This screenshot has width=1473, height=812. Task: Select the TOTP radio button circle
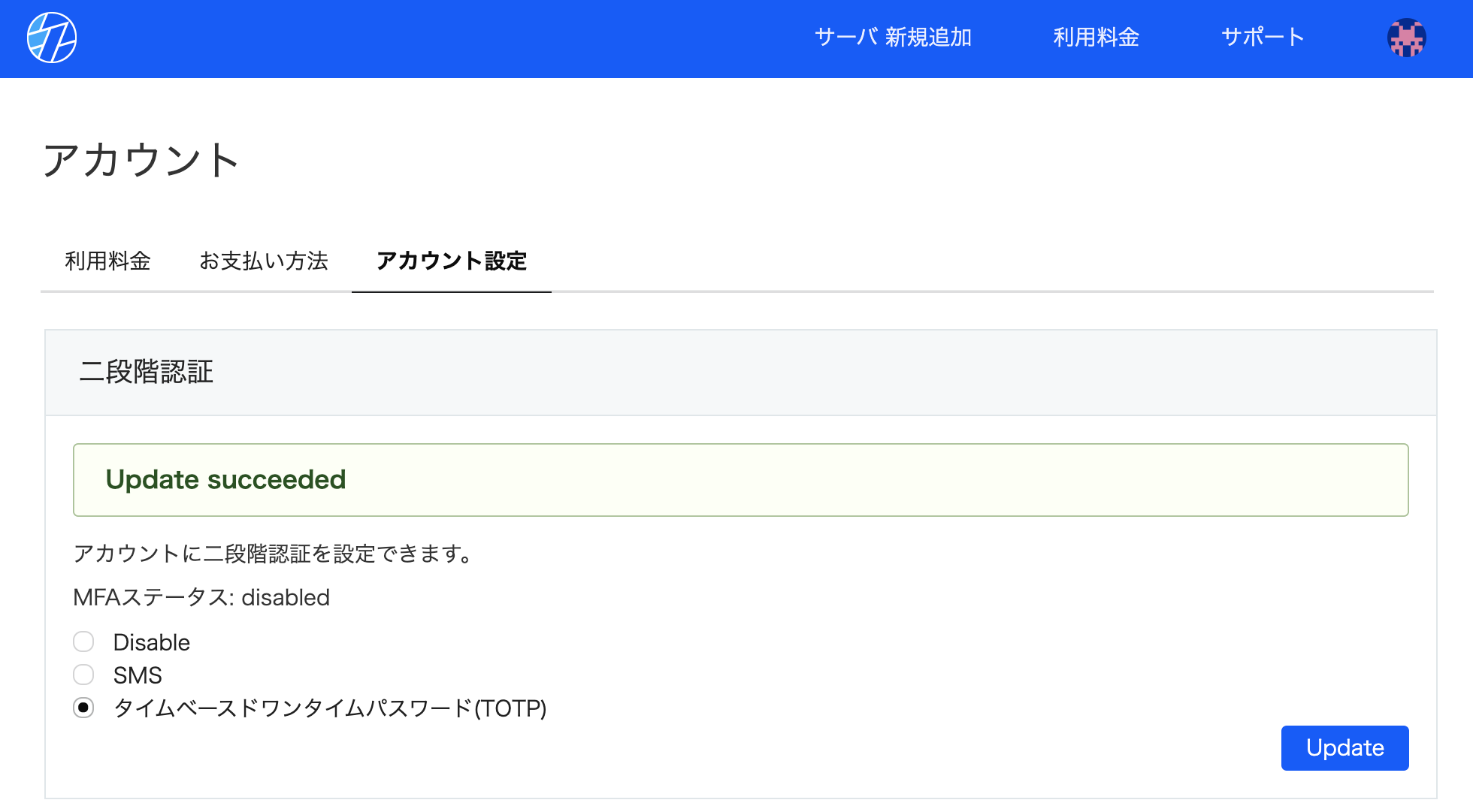pyautogui.click(x=83, y=708)
